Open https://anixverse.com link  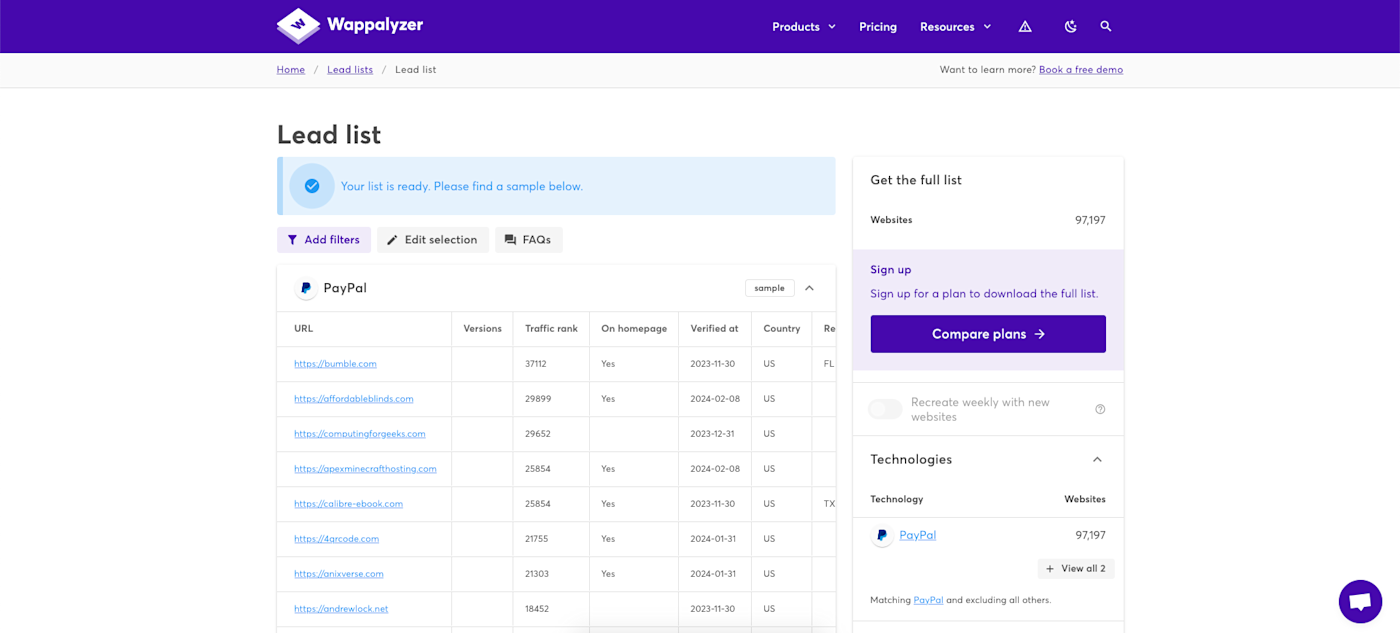(x=338, y=574)
